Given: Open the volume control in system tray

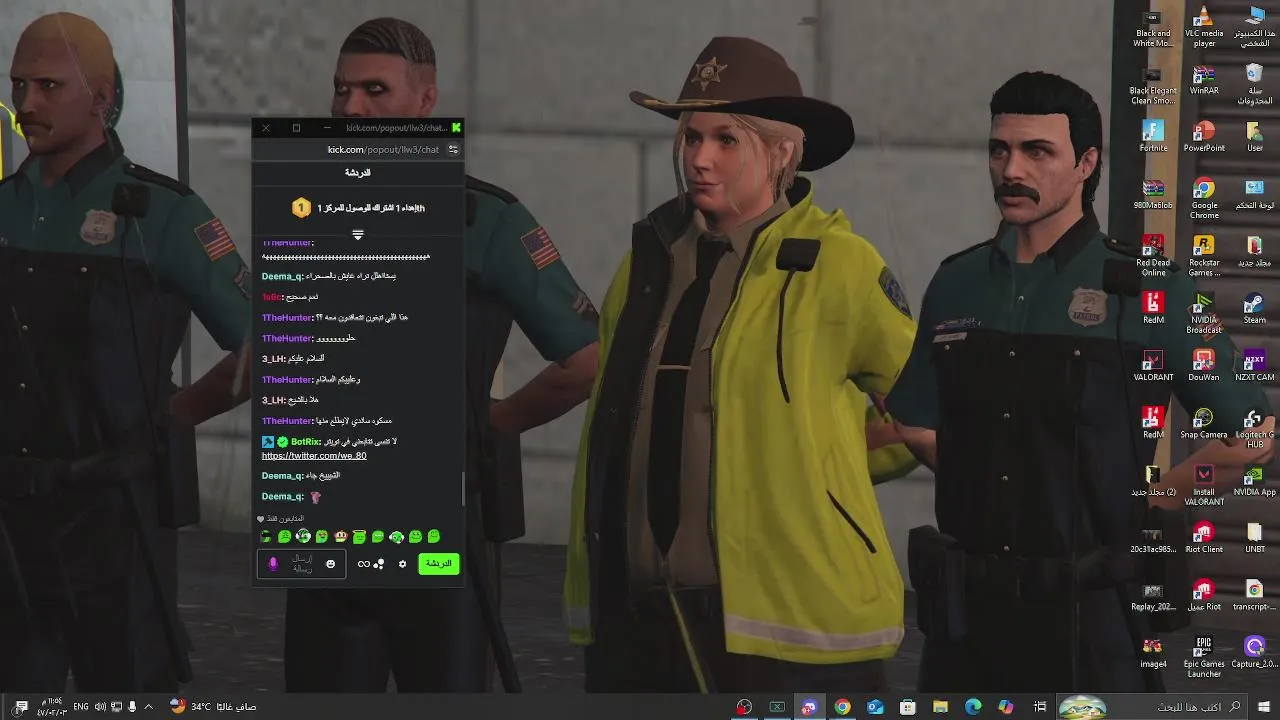Looking at the screenshot, I should (x=100, y=707).
